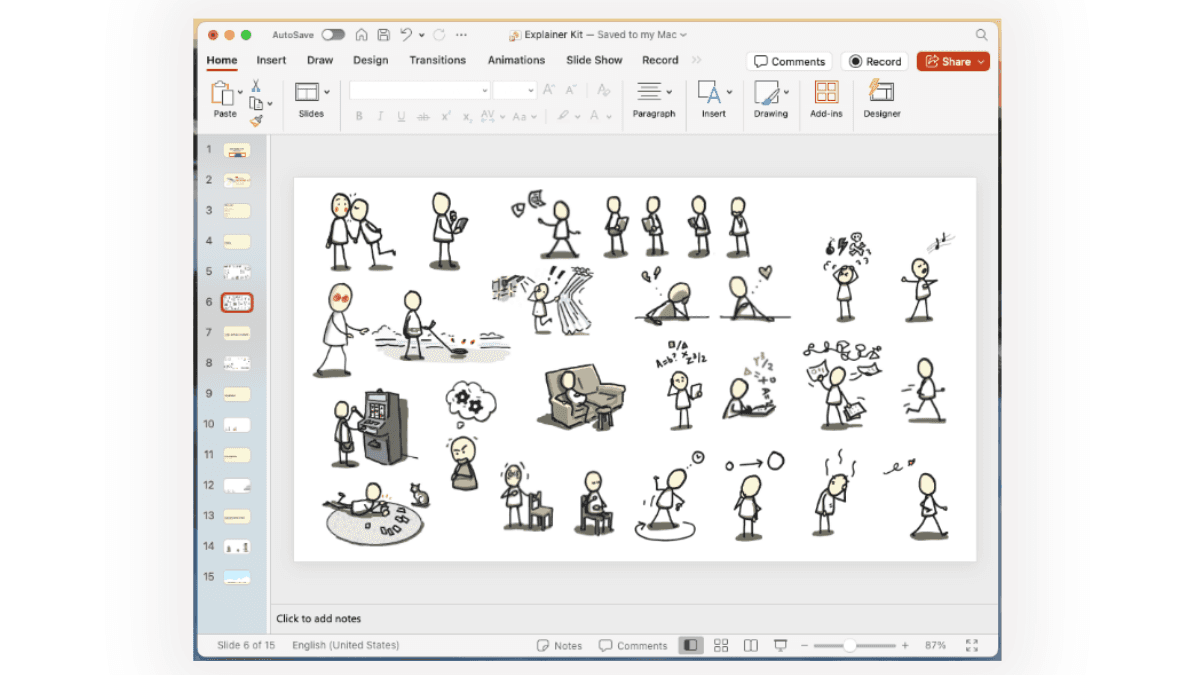
Task: Switch to the Transitions tab
Action: (x=437, y=60)
